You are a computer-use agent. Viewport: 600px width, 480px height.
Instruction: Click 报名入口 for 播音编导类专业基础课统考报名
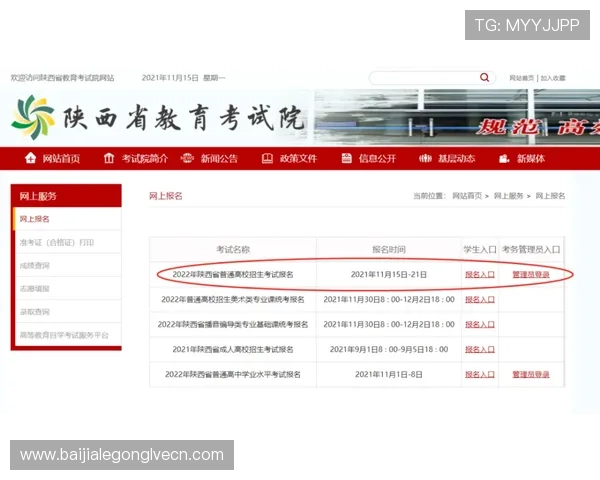480,325
